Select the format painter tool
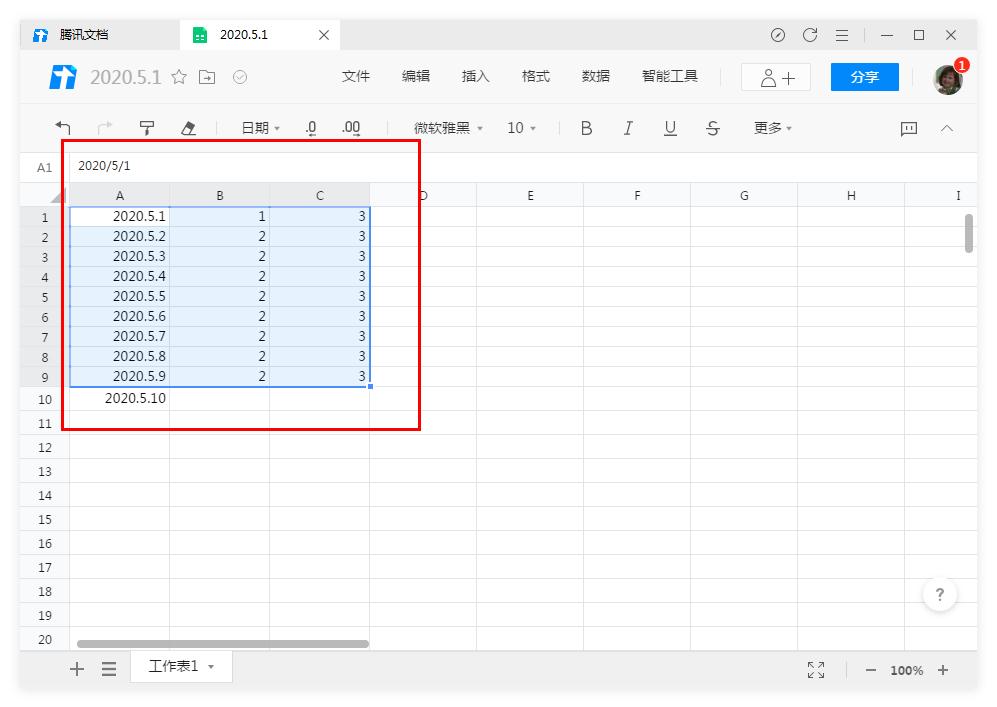 [146, 128]
